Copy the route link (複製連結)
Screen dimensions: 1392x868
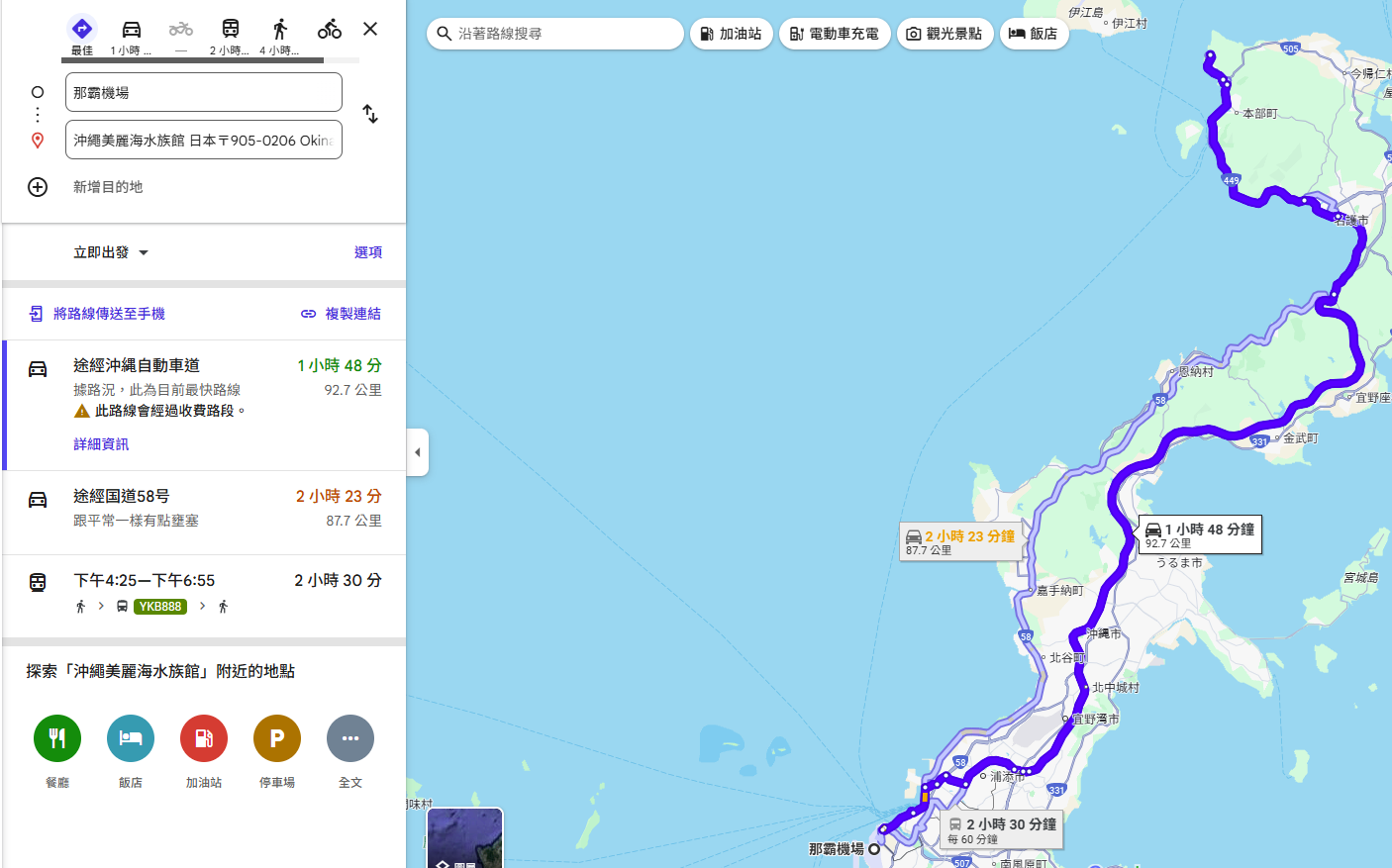click(x=342, y=314)
